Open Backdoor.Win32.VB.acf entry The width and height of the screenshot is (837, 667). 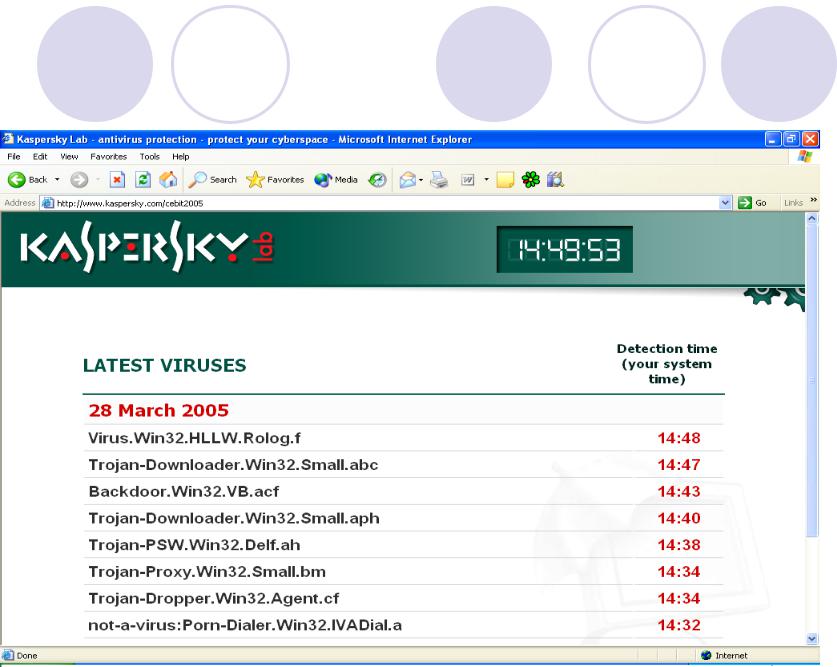click(x=184, y=491)
